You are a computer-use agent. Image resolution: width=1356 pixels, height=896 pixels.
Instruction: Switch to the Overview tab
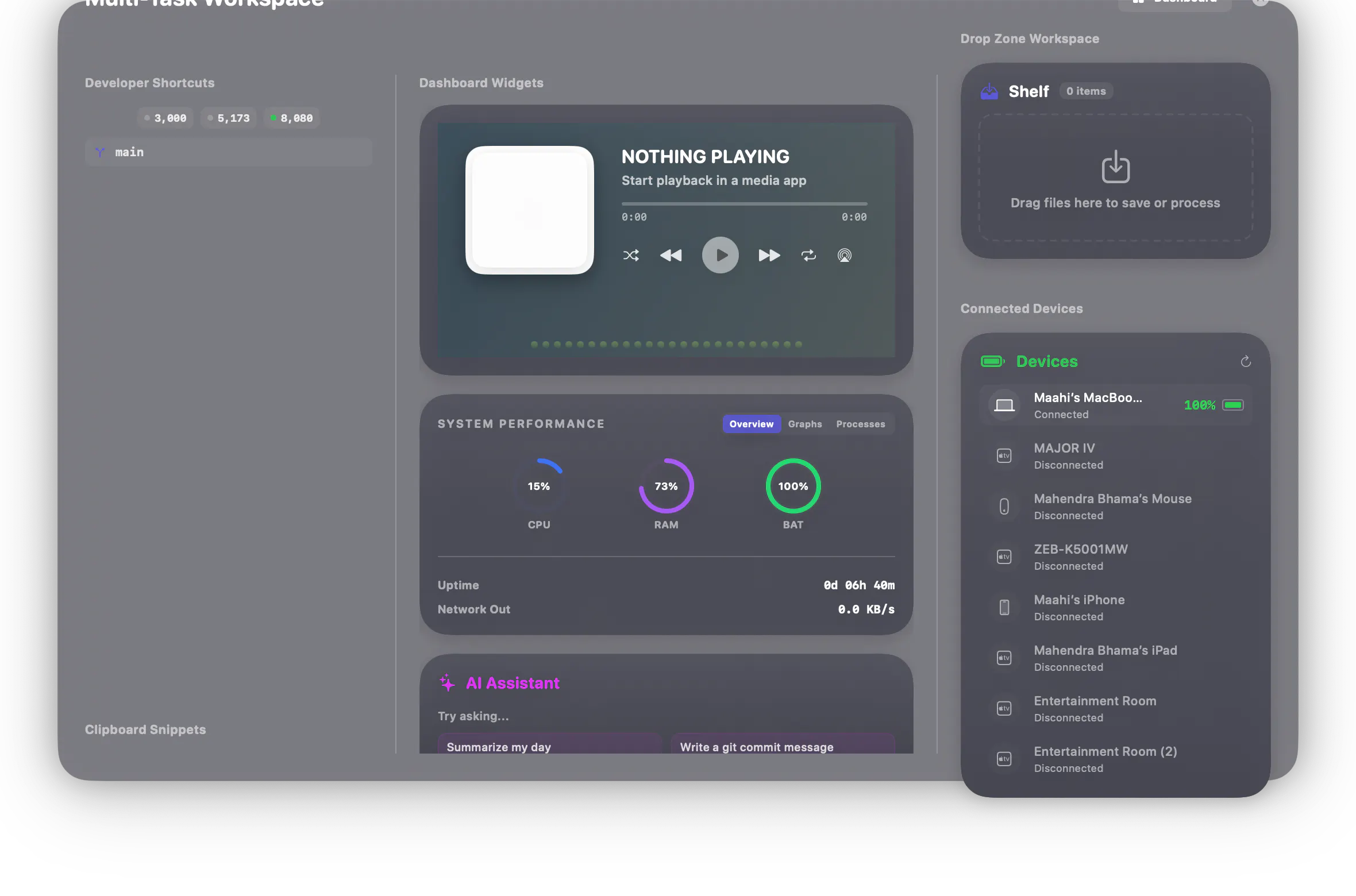click(751, 424)
